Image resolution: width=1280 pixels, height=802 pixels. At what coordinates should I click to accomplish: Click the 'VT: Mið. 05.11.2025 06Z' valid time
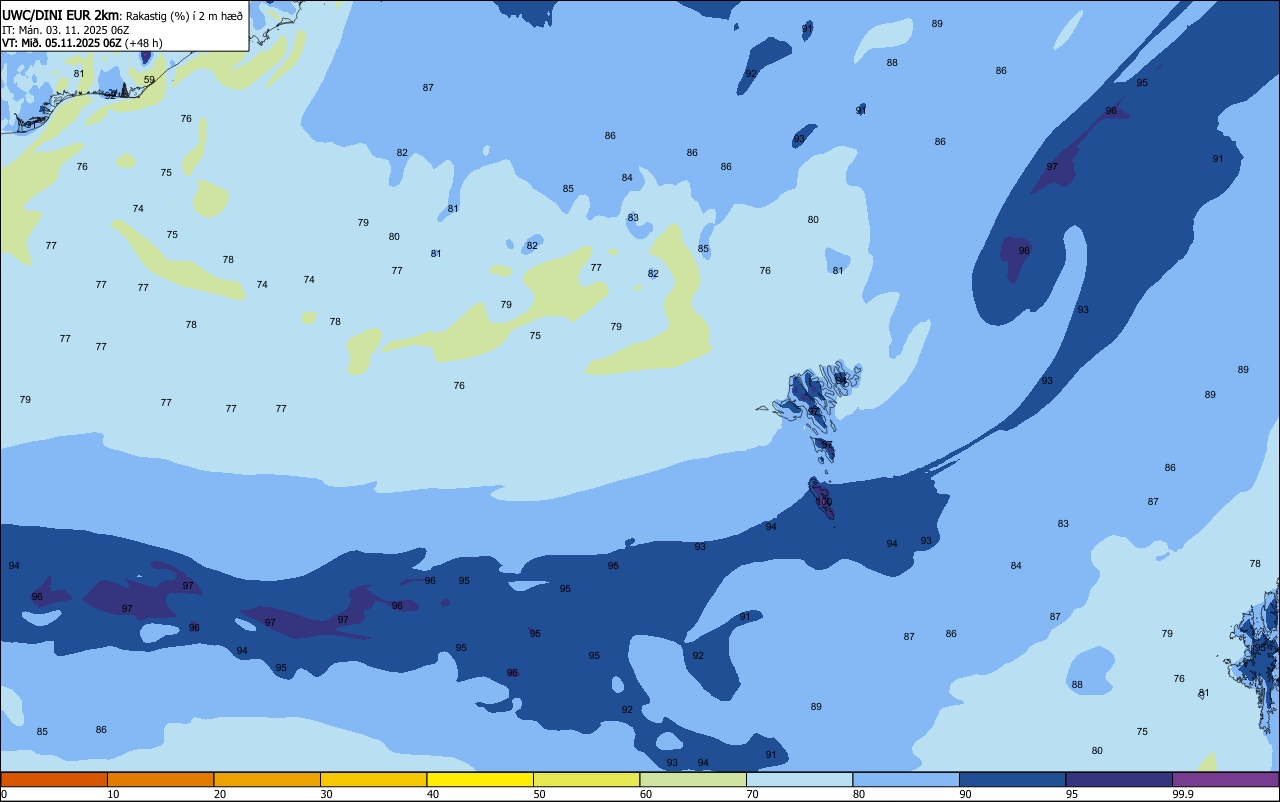coord(62,42)
